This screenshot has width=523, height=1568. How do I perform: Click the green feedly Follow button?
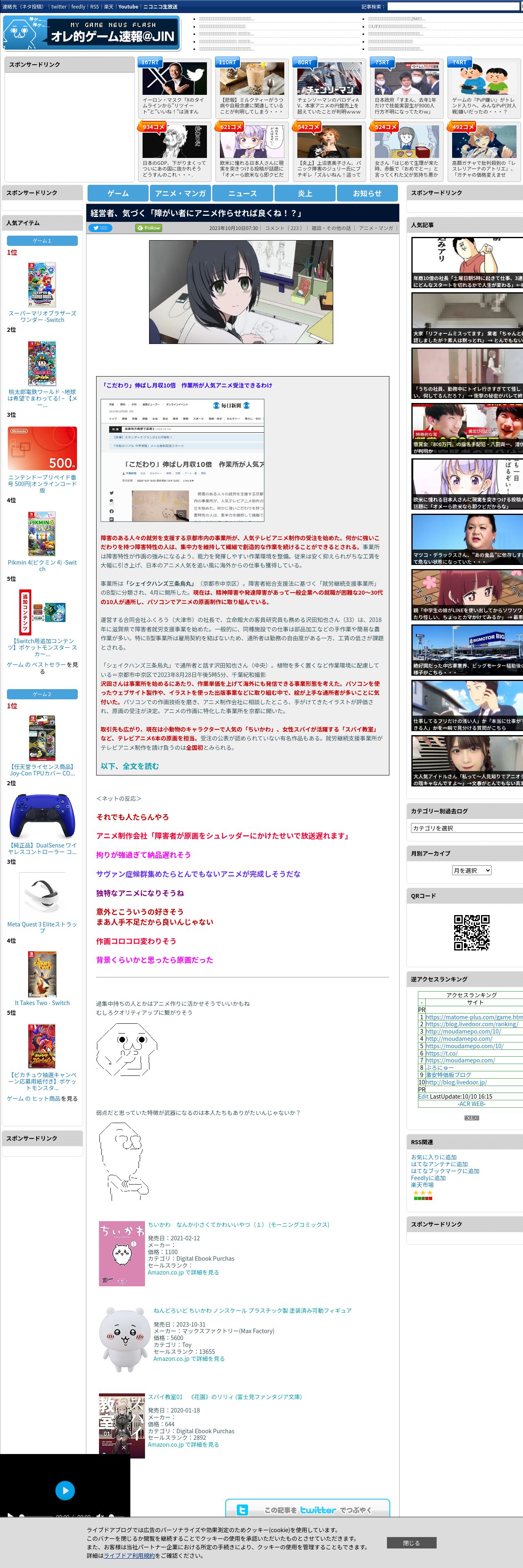[x=149, y=228]
